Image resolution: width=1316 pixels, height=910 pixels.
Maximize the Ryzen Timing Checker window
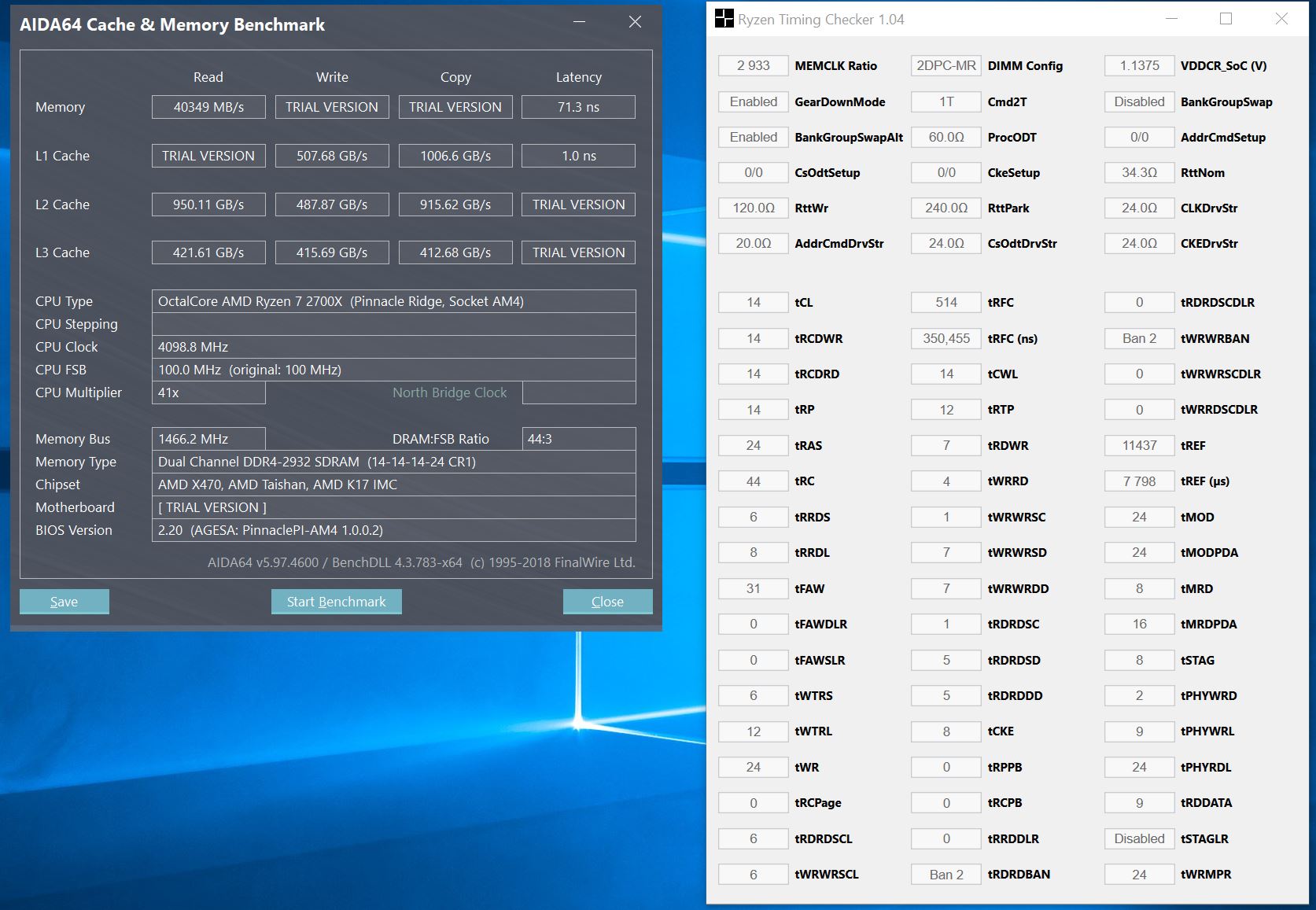(1226, 19)
